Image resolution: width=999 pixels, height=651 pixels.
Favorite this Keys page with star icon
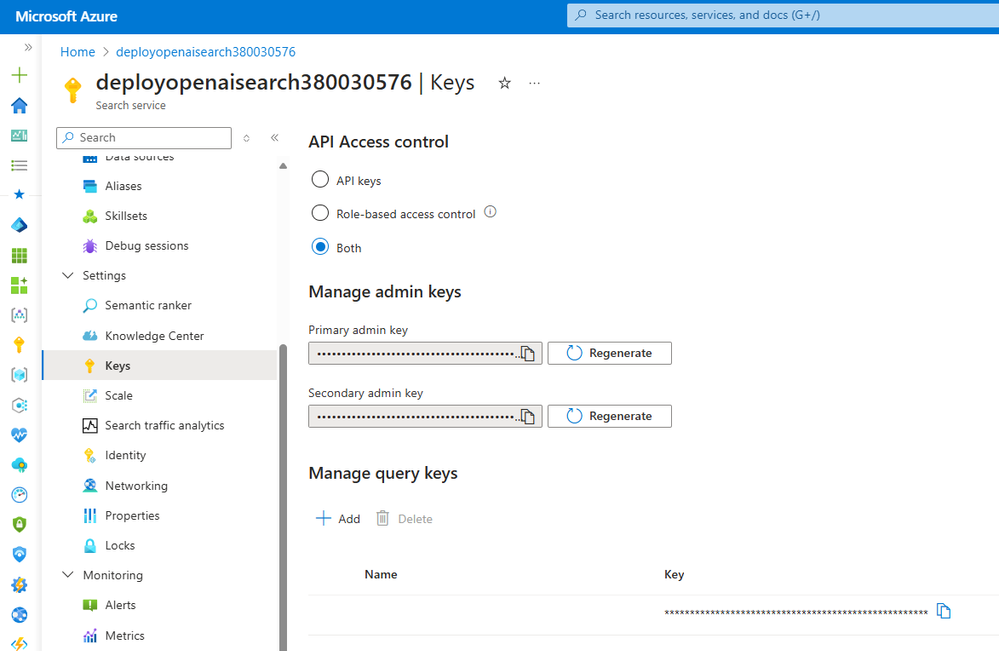(505, 83)
